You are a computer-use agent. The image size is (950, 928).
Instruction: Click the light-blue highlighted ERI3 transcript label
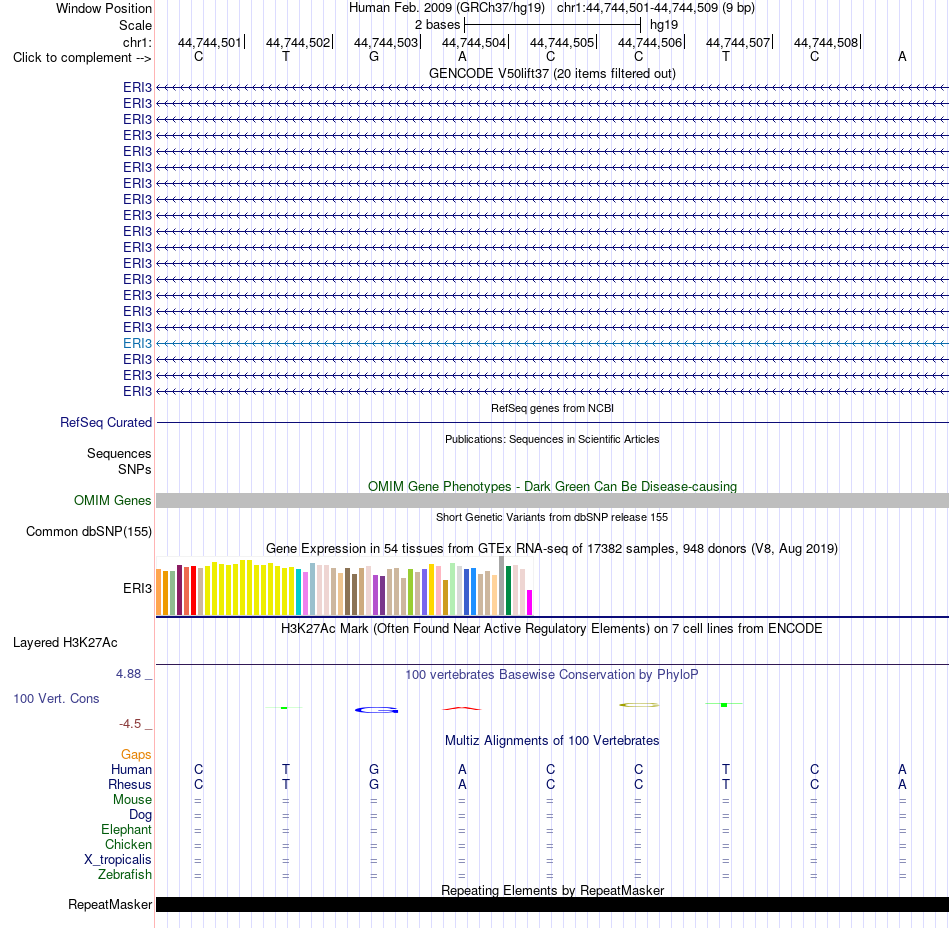tap(137, 343)
